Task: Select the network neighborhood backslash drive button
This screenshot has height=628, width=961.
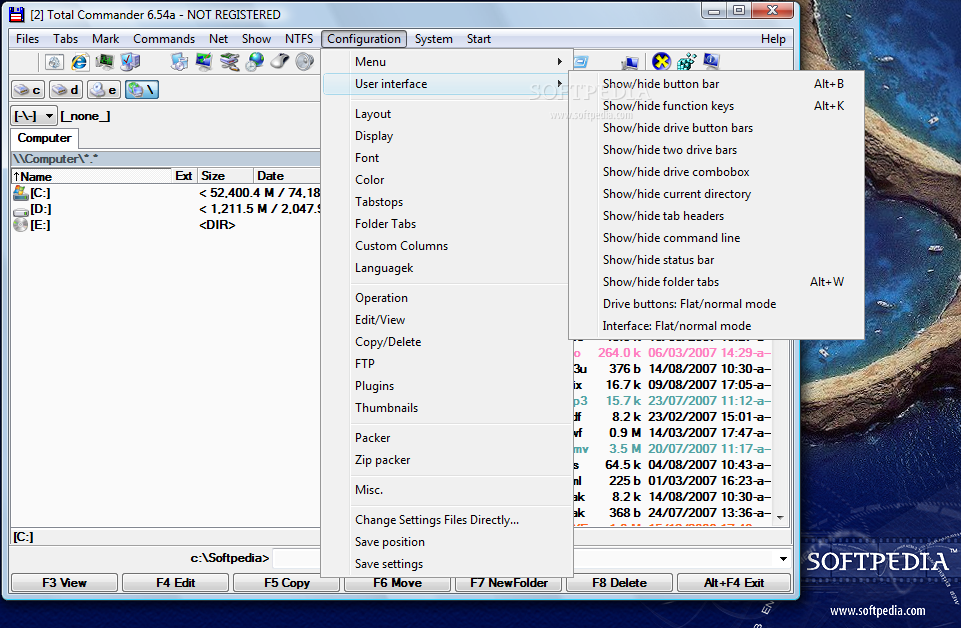Action: point(142,90)
